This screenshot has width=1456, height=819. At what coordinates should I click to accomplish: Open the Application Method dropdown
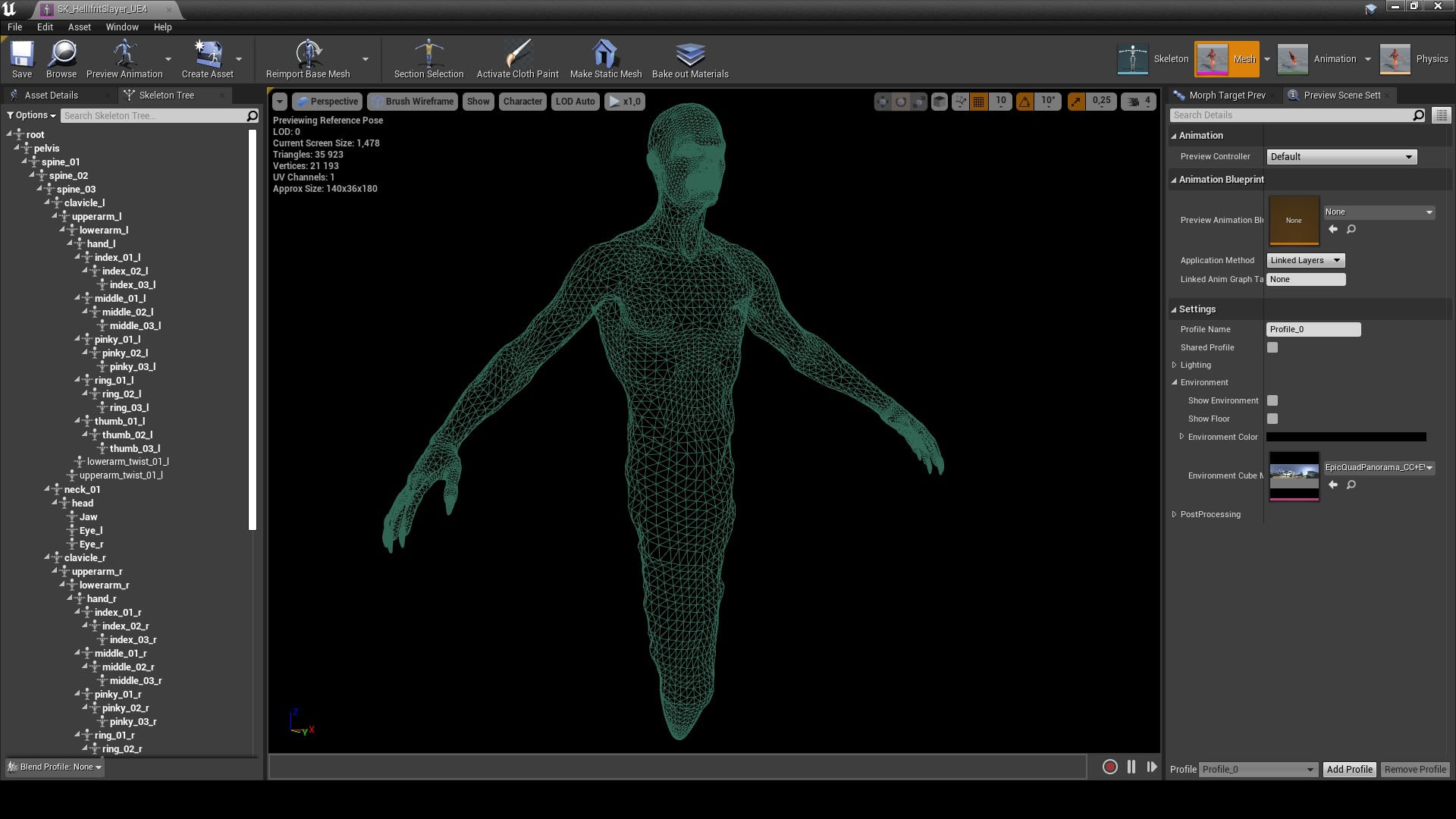tap(1305, 260)
